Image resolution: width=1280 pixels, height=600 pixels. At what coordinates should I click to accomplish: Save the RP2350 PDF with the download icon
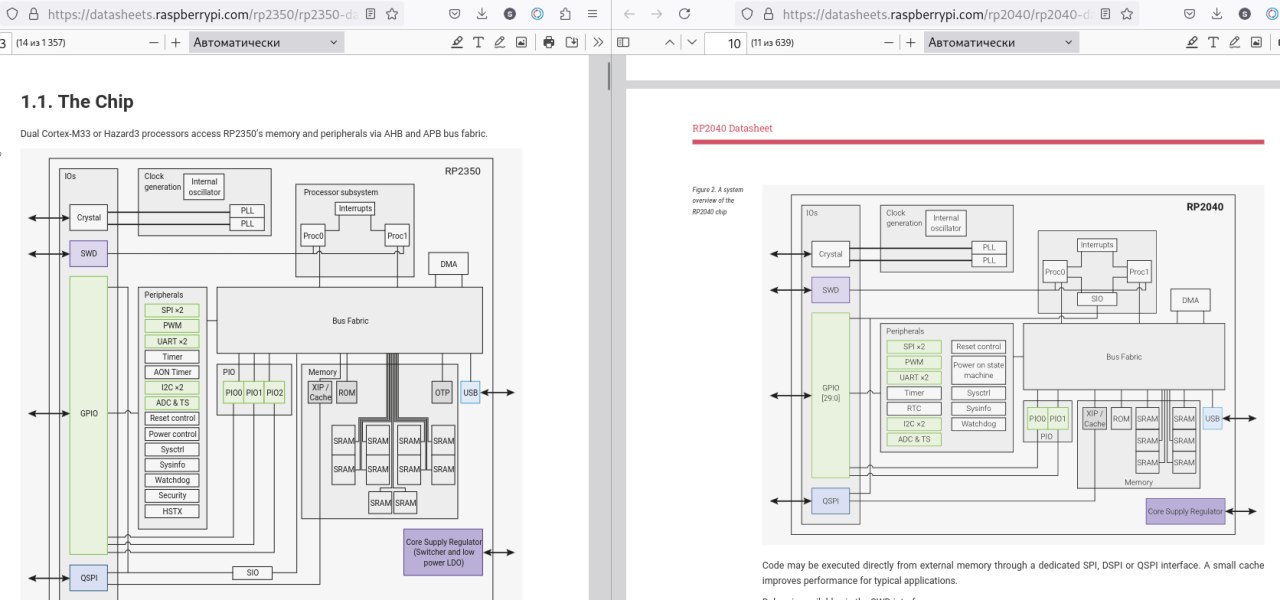point(571,42)
